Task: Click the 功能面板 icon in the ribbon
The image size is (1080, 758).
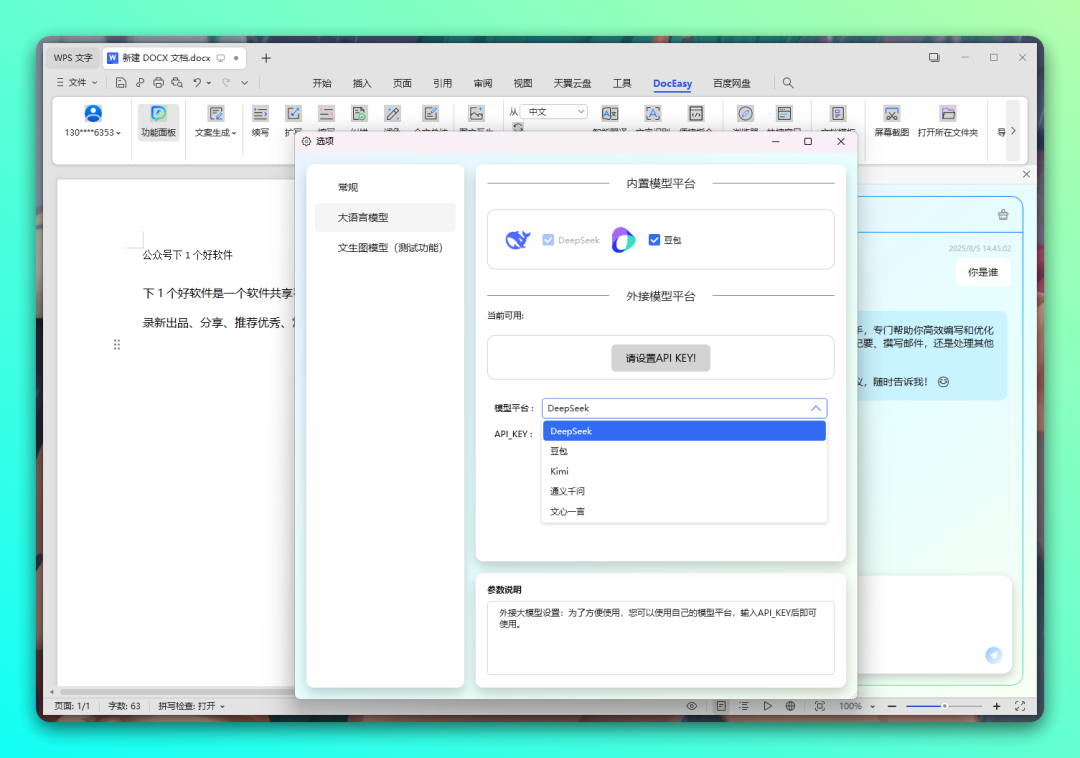Action: (x=158, y=115)
